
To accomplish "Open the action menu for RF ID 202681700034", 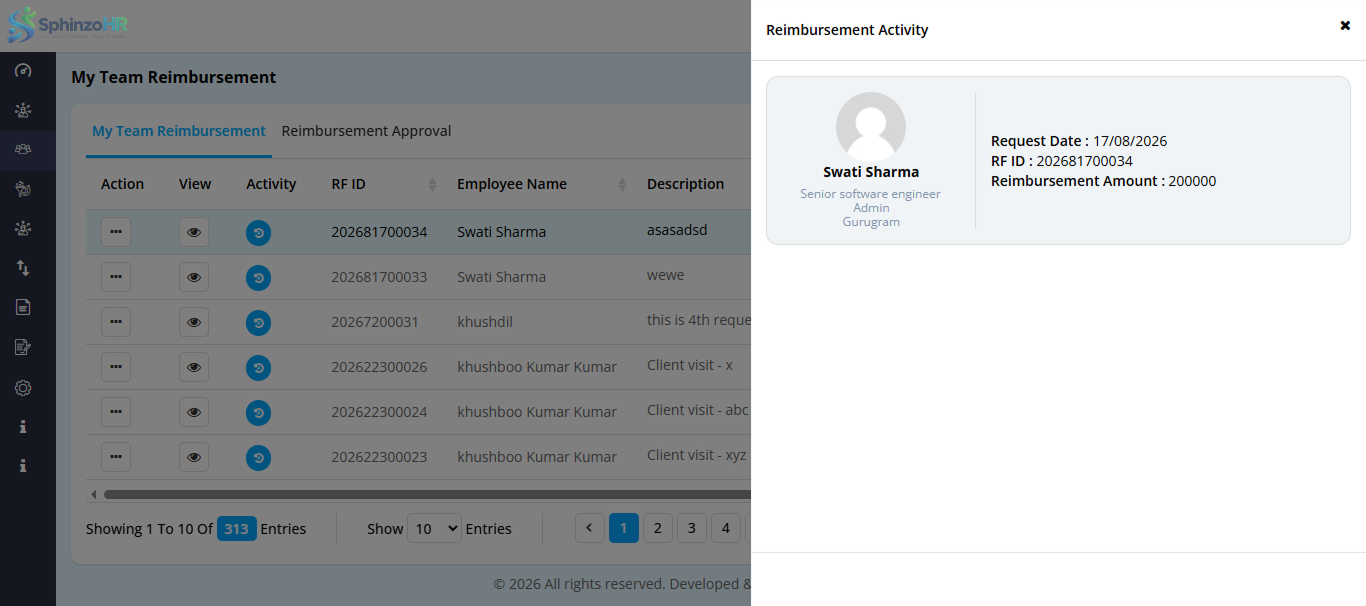I will pos(116,232).
